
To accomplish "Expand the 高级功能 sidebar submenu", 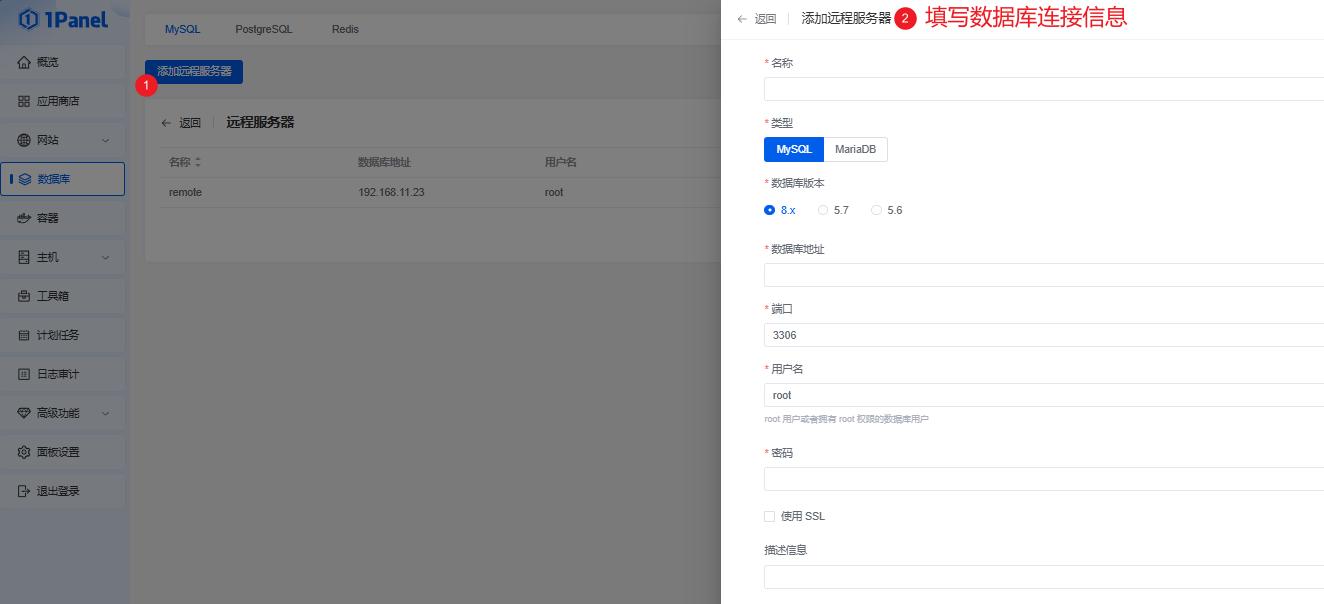I will tap(105, 413).
